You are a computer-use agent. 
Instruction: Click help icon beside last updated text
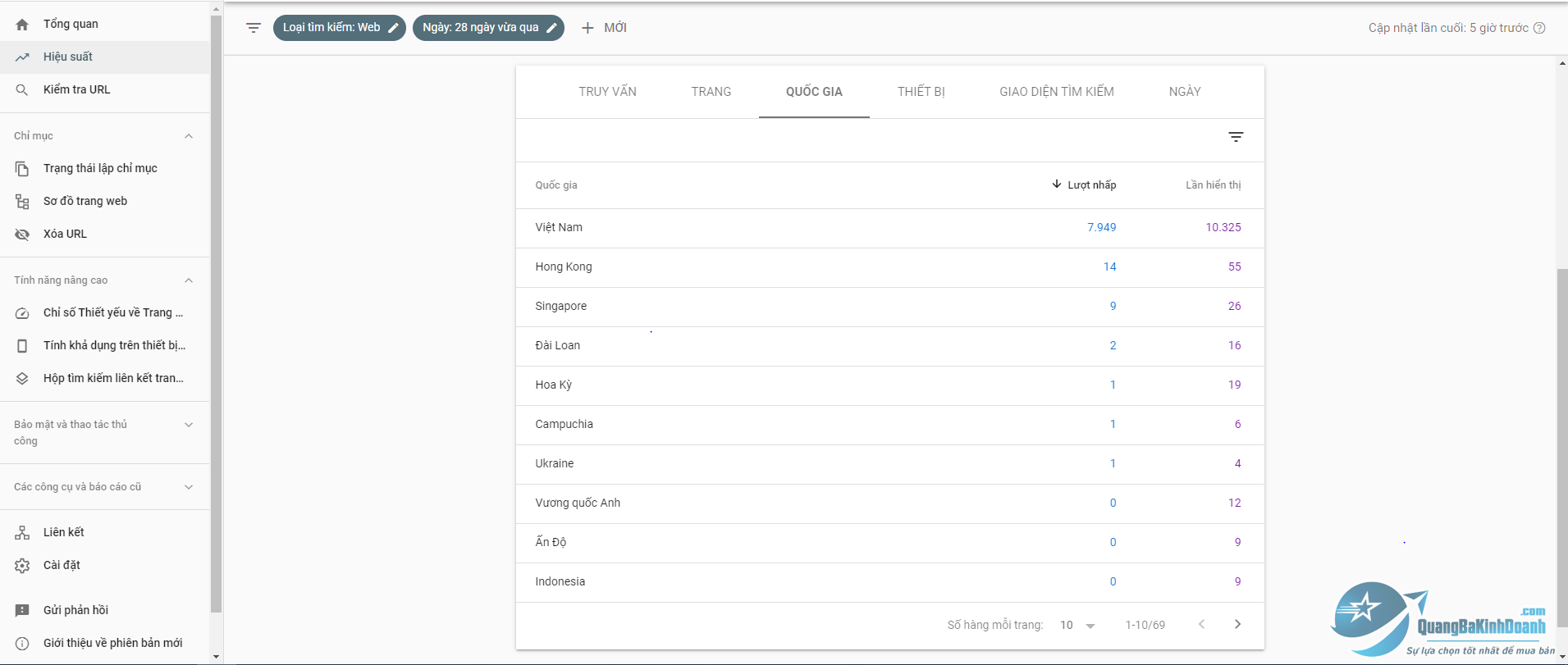pyautogui.click(x=1539, y=28)
